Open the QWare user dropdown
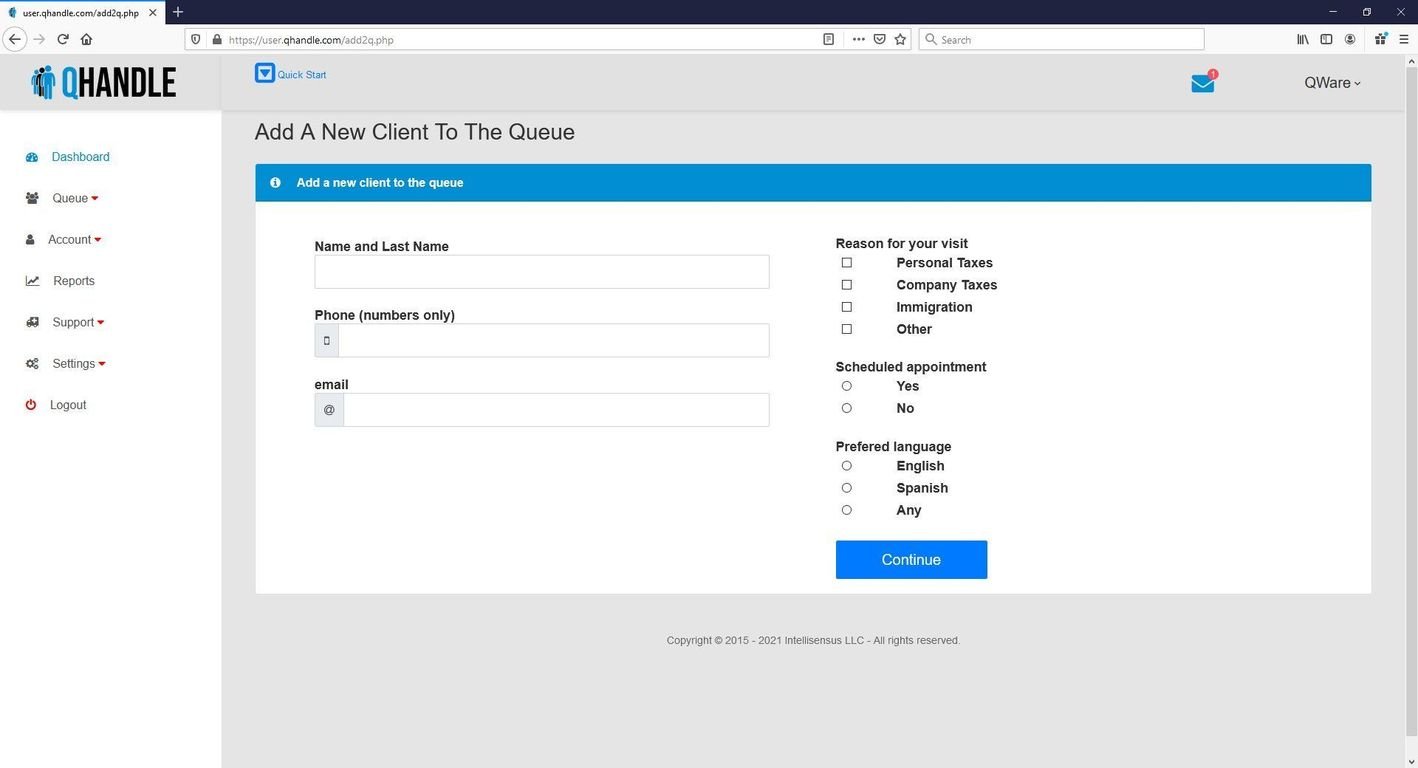 tap(1332, 83)
